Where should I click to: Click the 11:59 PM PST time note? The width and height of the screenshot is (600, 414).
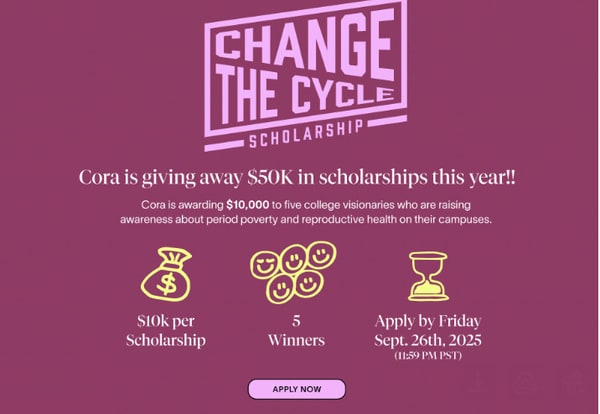[427, 356]
